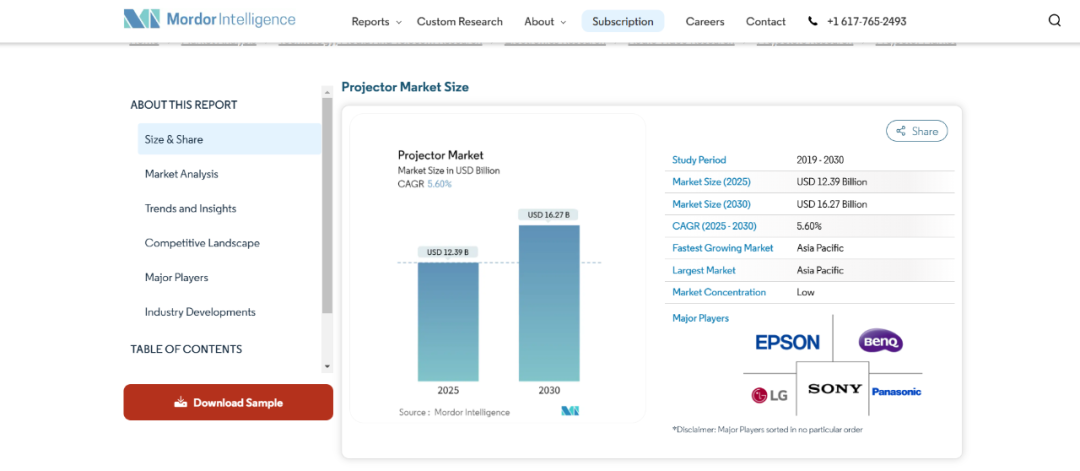The image size is (1080, 471).
Task: Expand the About dropdown chevron
Action: (563, 22)
